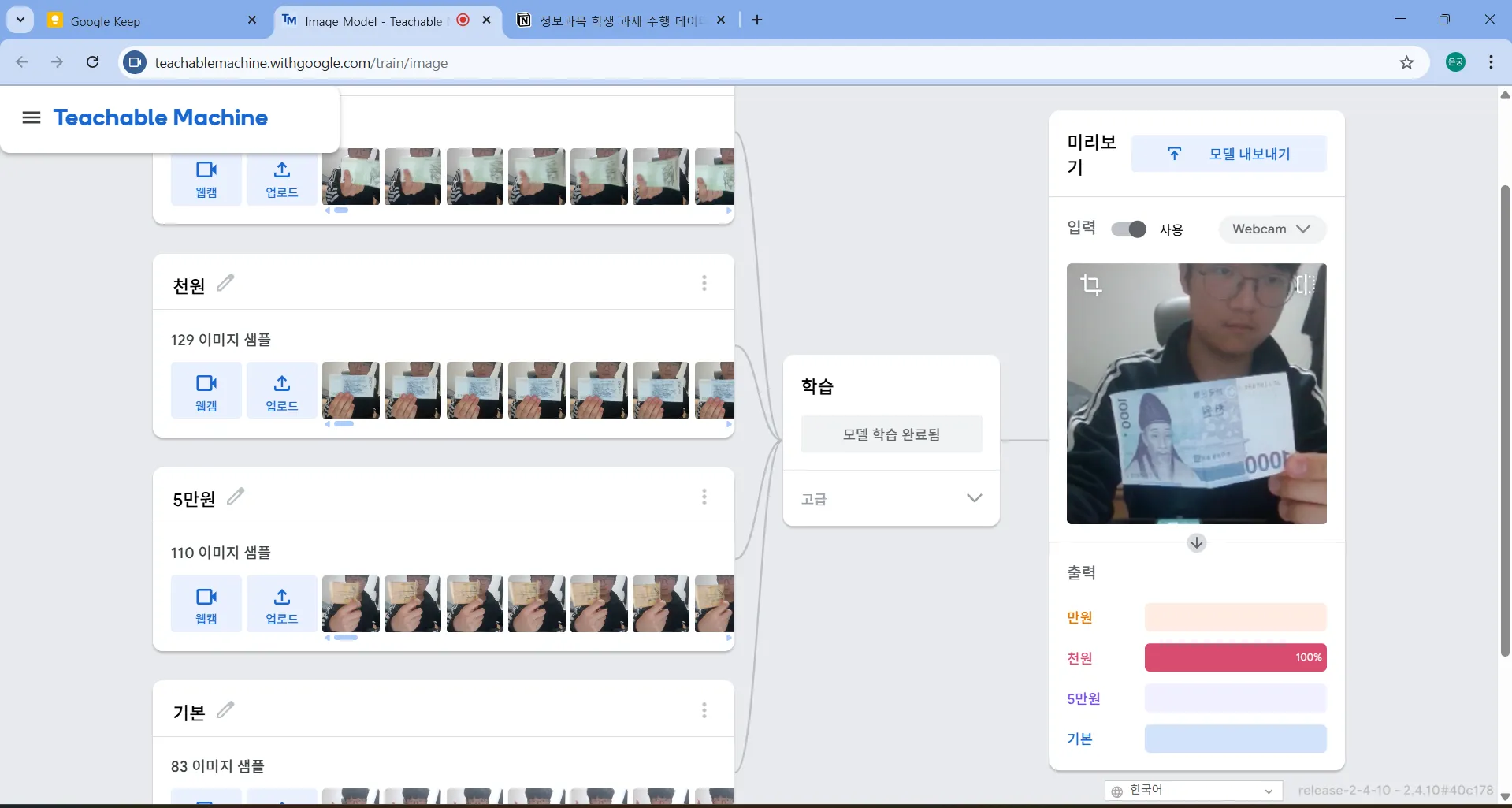Go back to the previous page
This screenshot has height=808, width=1512.
pos(22,62)
